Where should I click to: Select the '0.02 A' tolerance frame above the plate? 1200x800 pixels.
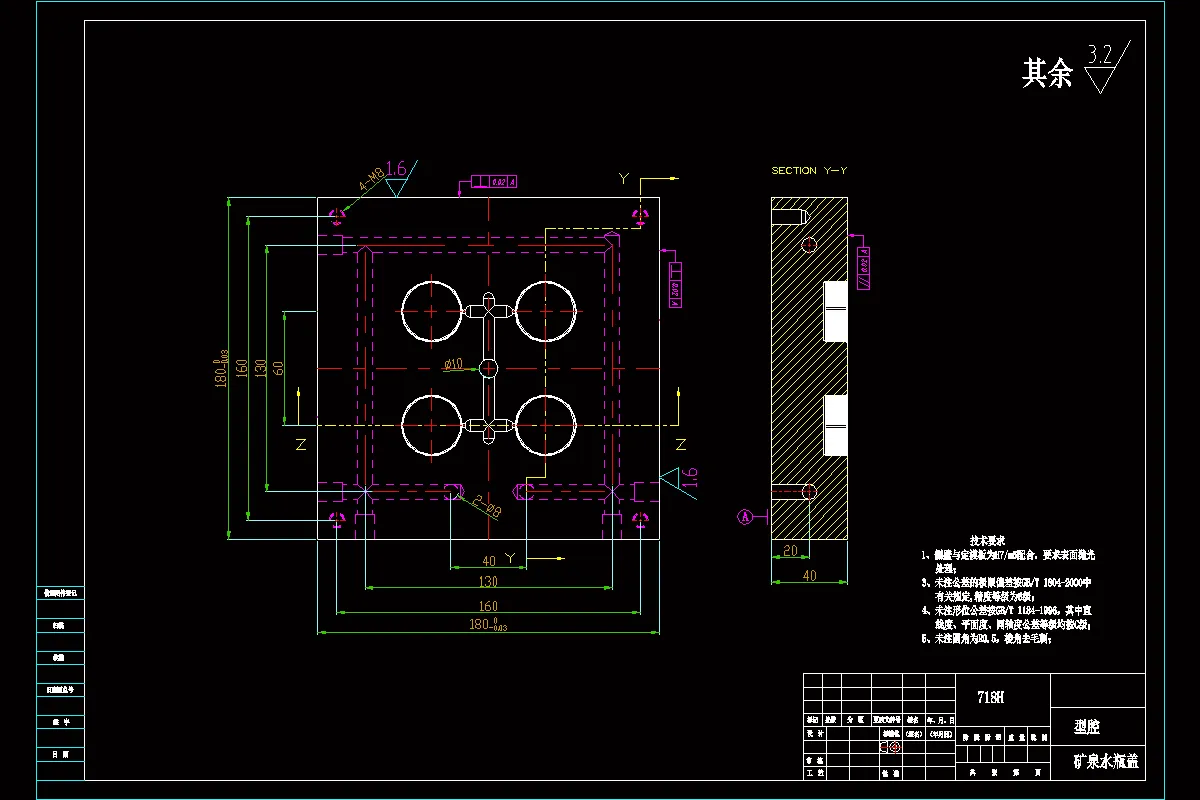[494, 182]
